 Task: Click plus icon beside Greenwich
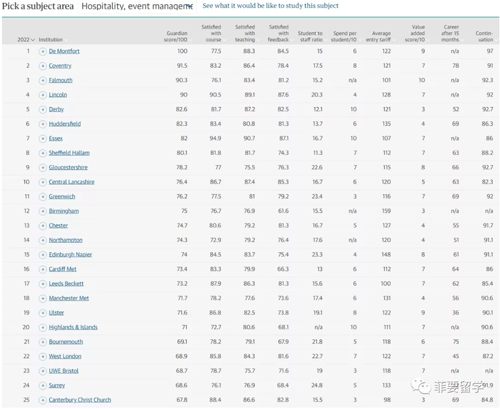42,197
